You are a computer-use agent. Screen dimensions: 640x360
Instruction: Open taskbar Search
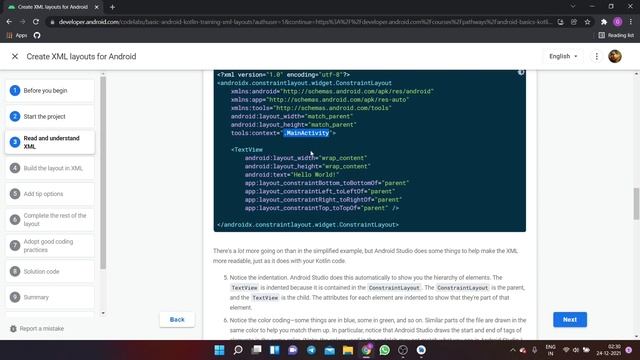tap(238, 350)
